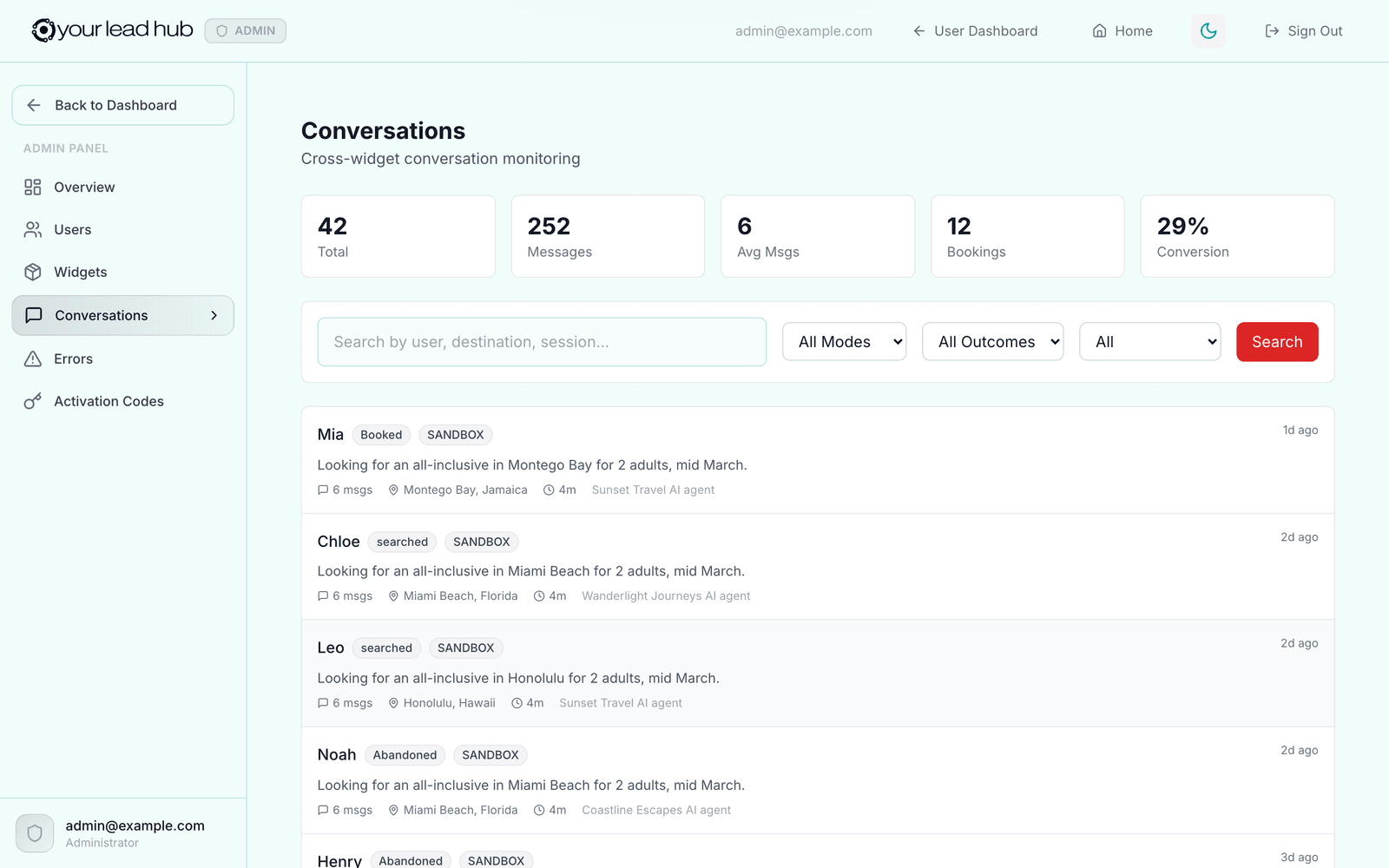1389x868 pixels.
Task: Click the Users people icon
Action: 33,230
